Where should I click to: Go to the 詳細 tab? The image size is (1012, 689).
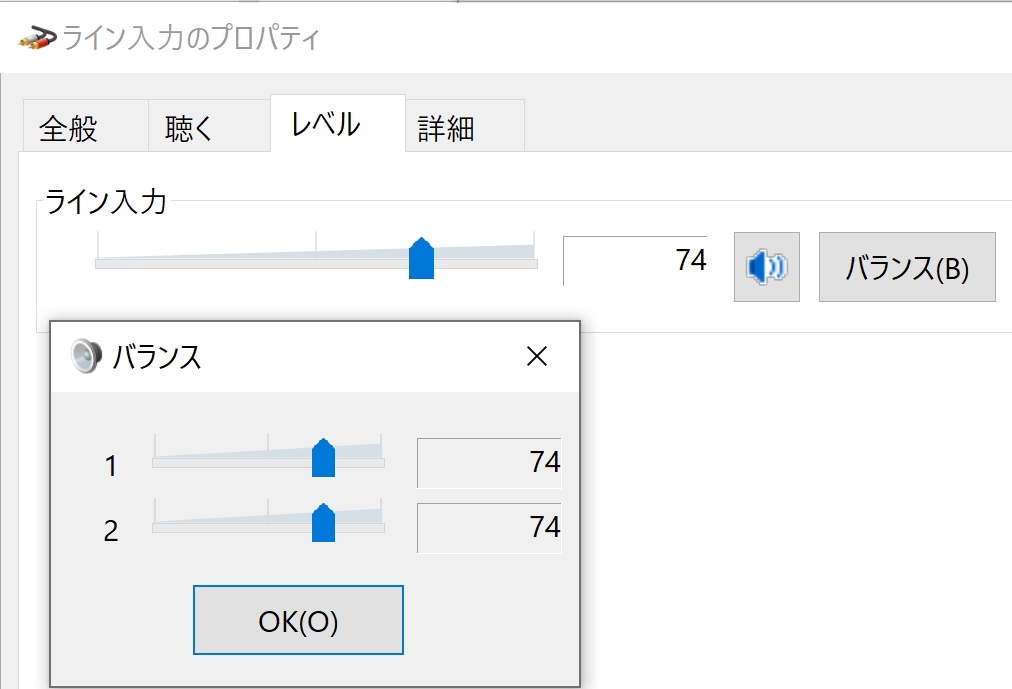click(x=446, y=128)
